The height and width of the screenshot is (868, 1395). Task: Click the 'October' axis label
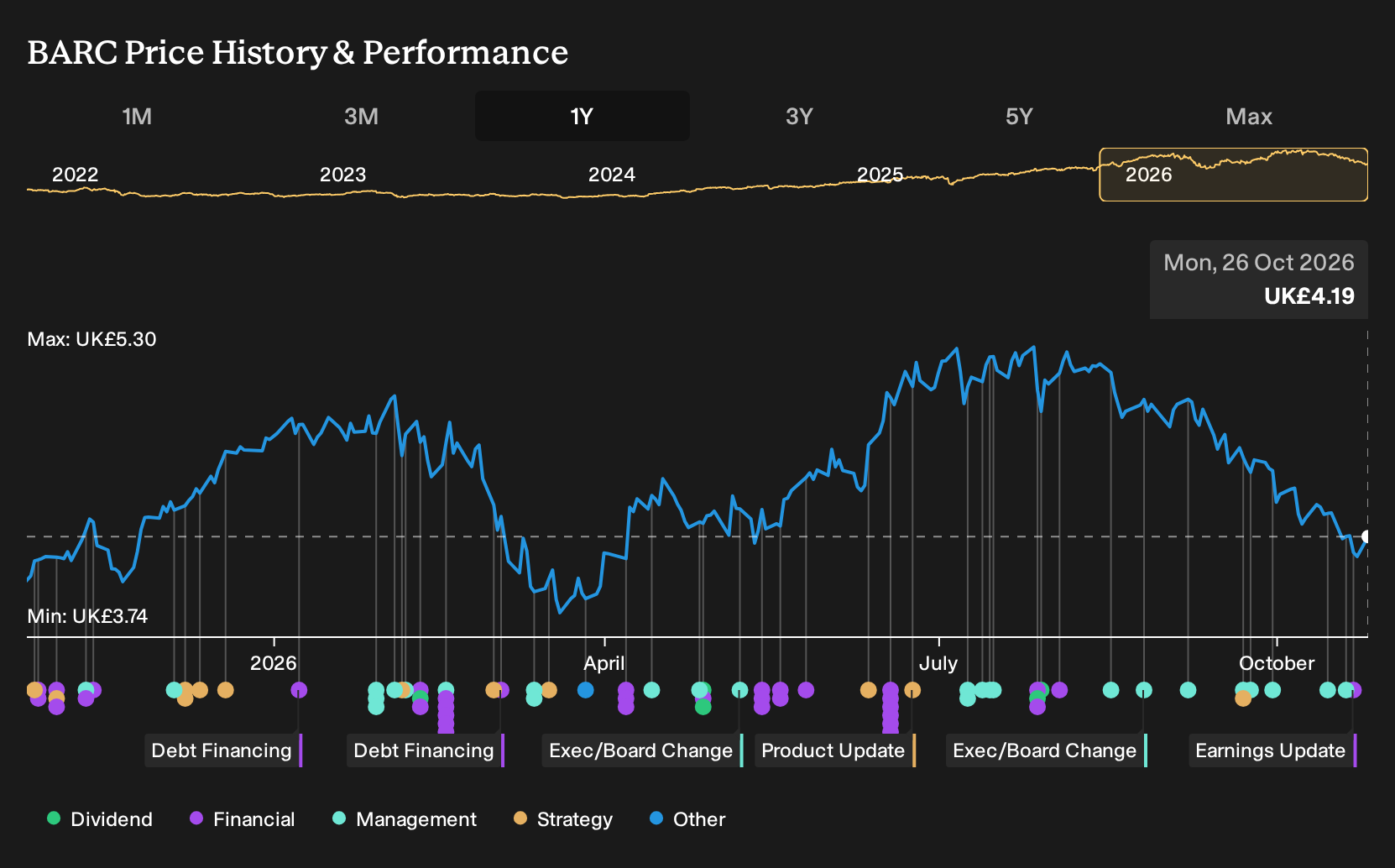(x=1277, y=663)
